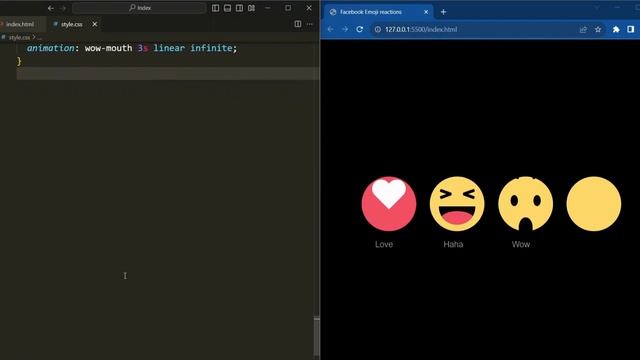
Task: Maximize the VS Code window
Action: click(288, 8)
